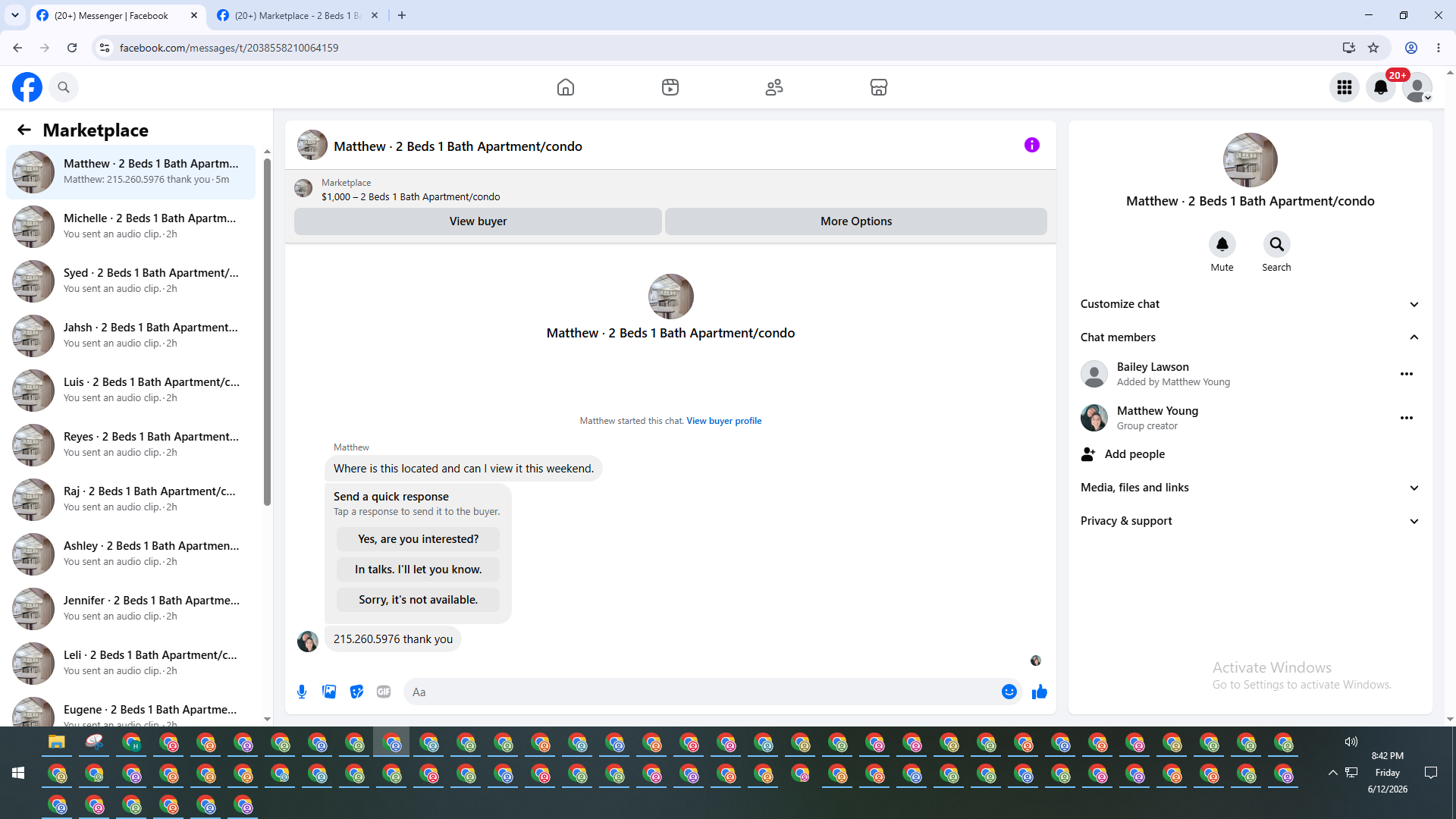This screenshot has width=1456, height=819.
Task: Open the Facebook search icon
Action: tap(64, 87)
